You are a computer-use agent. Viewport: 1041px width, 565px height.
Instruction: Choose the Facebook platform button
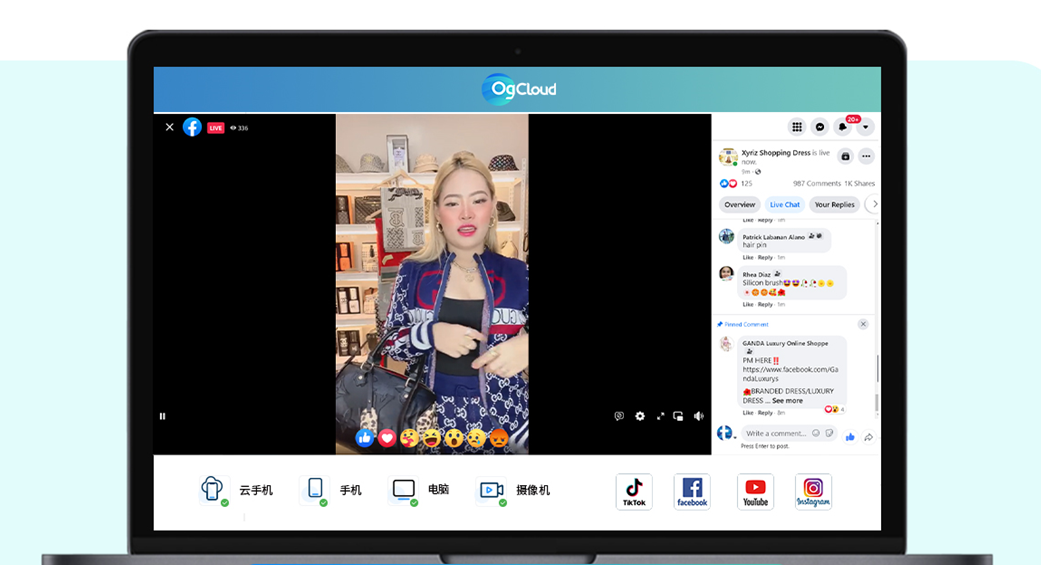(692, 492)
